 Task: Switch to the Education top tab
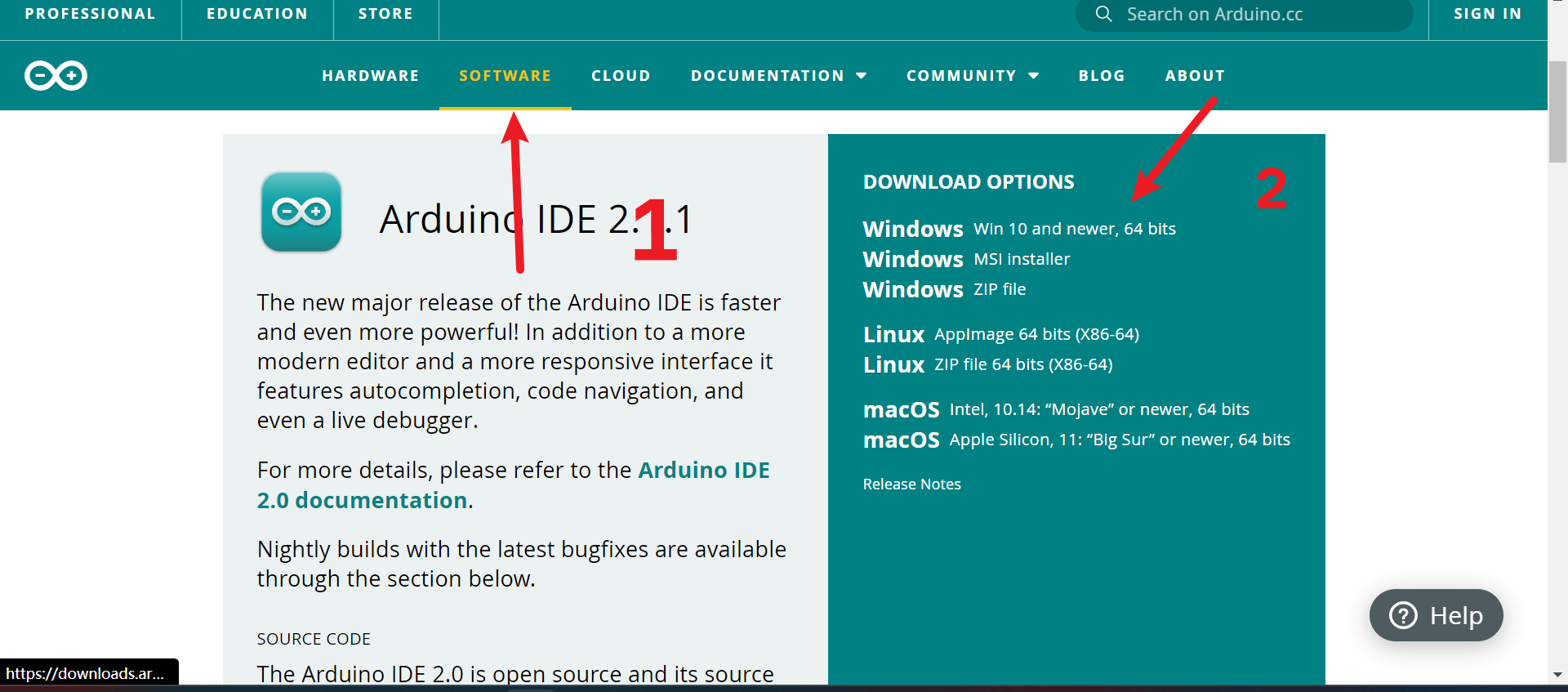[x=257, y=14]
